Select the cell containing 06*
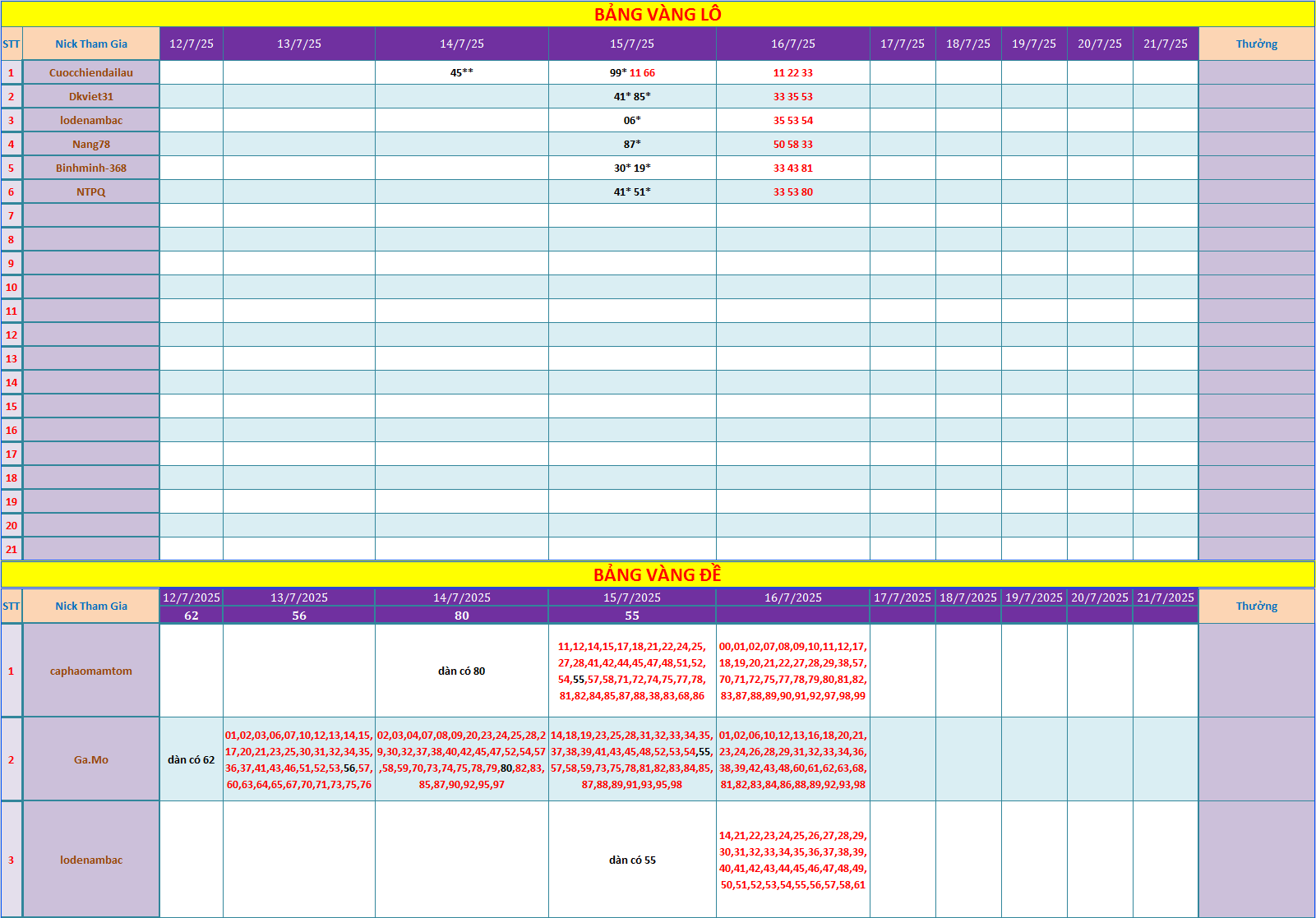Image resolution: width=1316 pixels, height=918 pixels. [632, 120]
